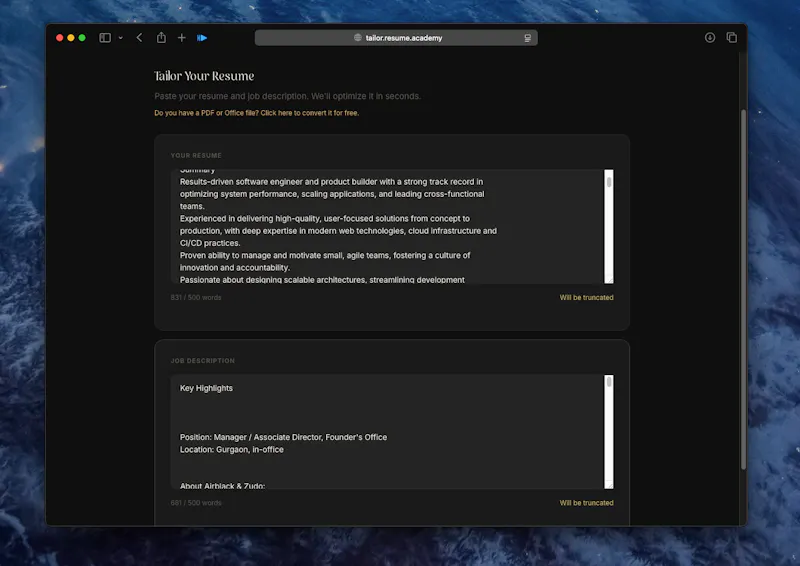Click the 'CI/CD practices.' line
Screen dimensions: 800x566
210,243
